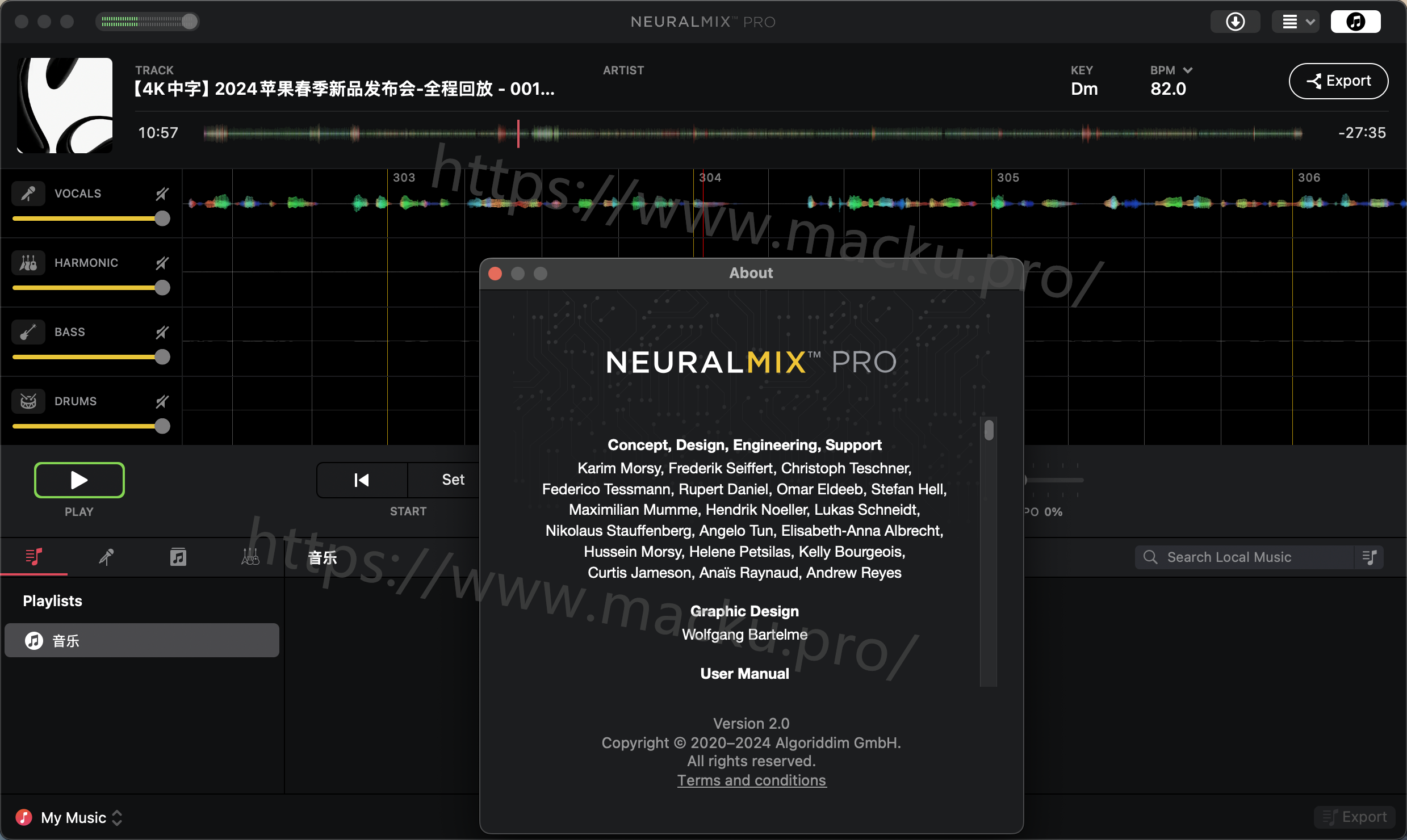Click the playlist sort icon beside search
This screenshot has height=840, width=1407.
[x=1369, y=557]
